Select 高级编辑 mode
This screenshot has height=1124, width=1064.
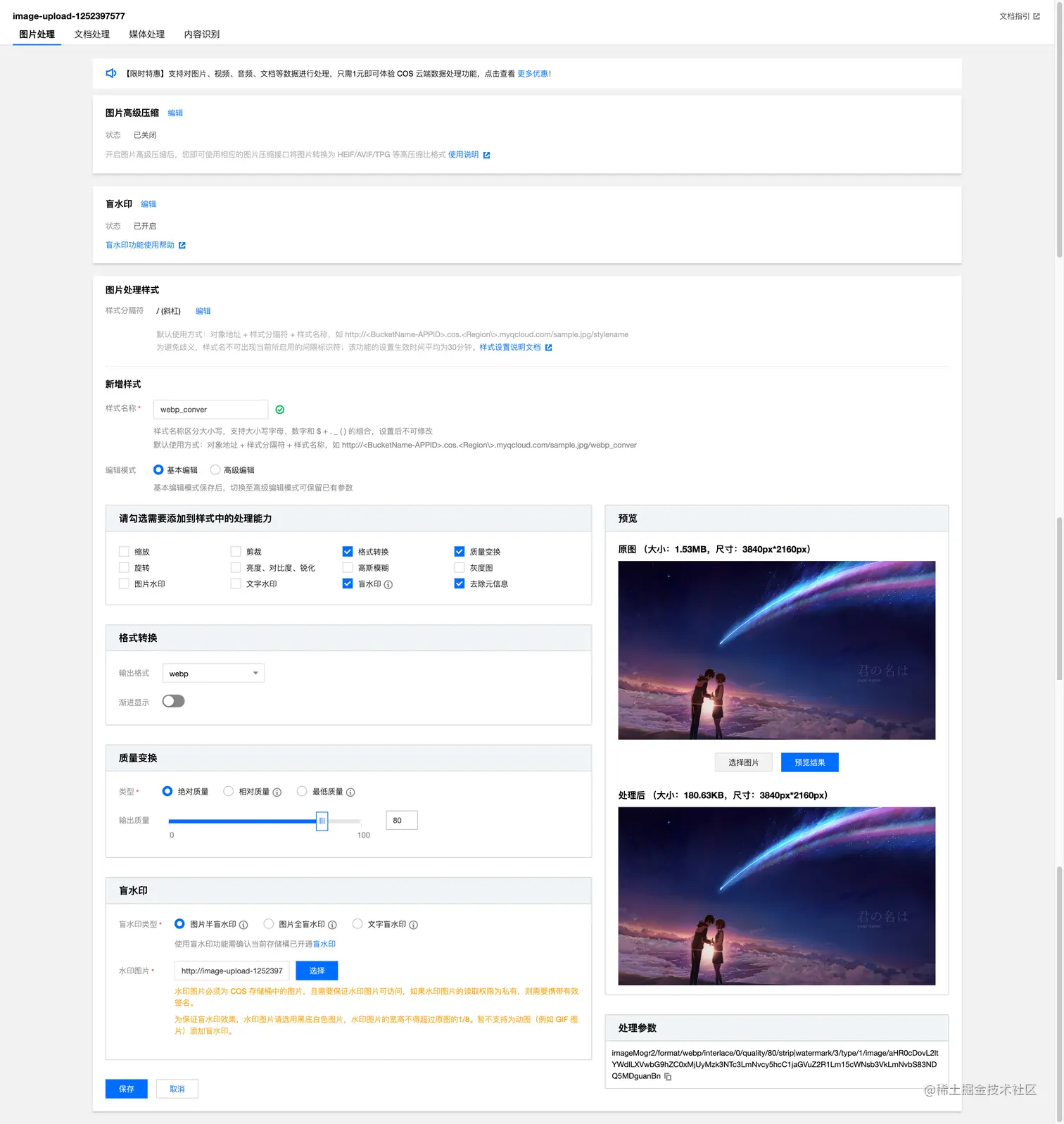(215, 469)
